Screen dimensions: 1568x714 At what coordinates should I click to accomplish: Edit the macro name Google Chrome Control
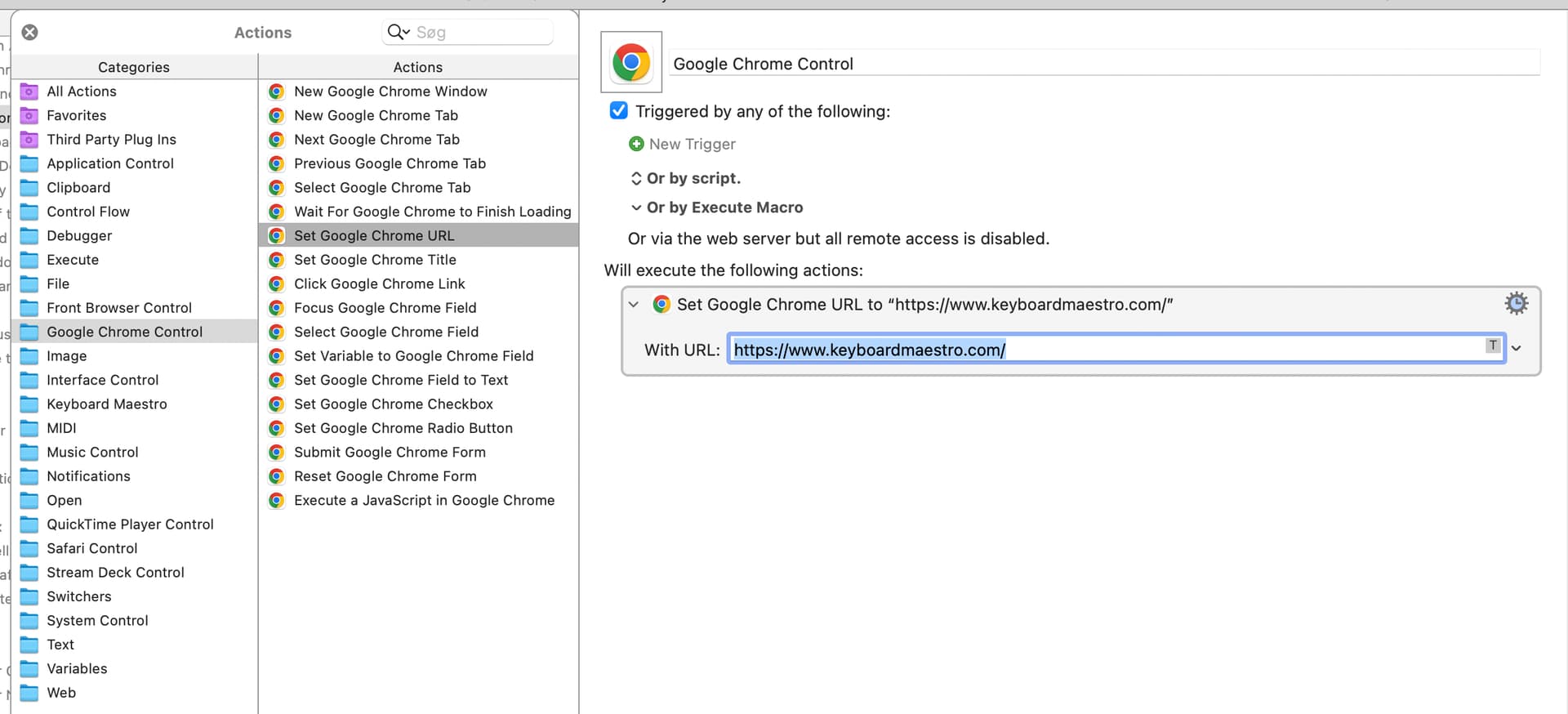pyautogui.click(x=1104, y=64)
